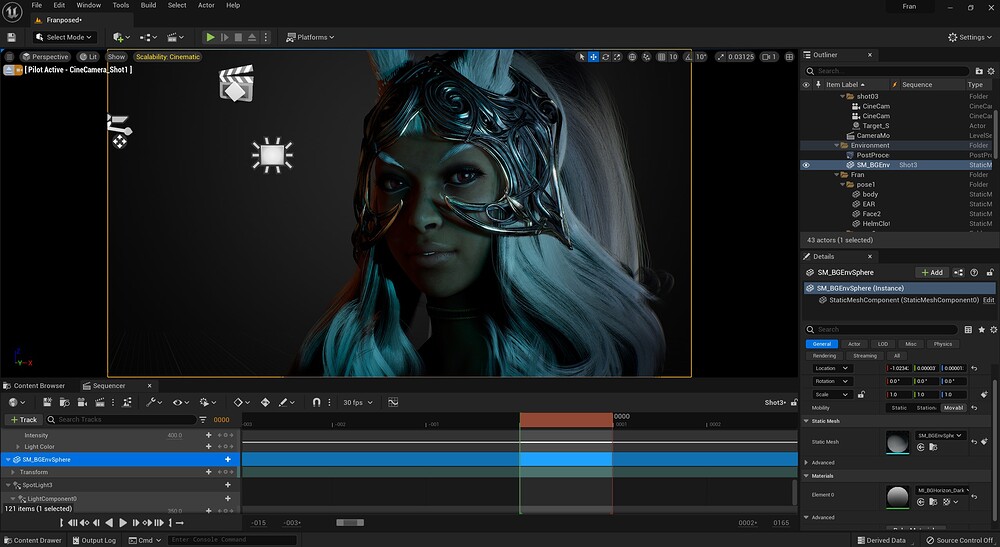Screen dimensions: 1000x547
Task: Click the add folder icon in Outliner
Action: 979,71
